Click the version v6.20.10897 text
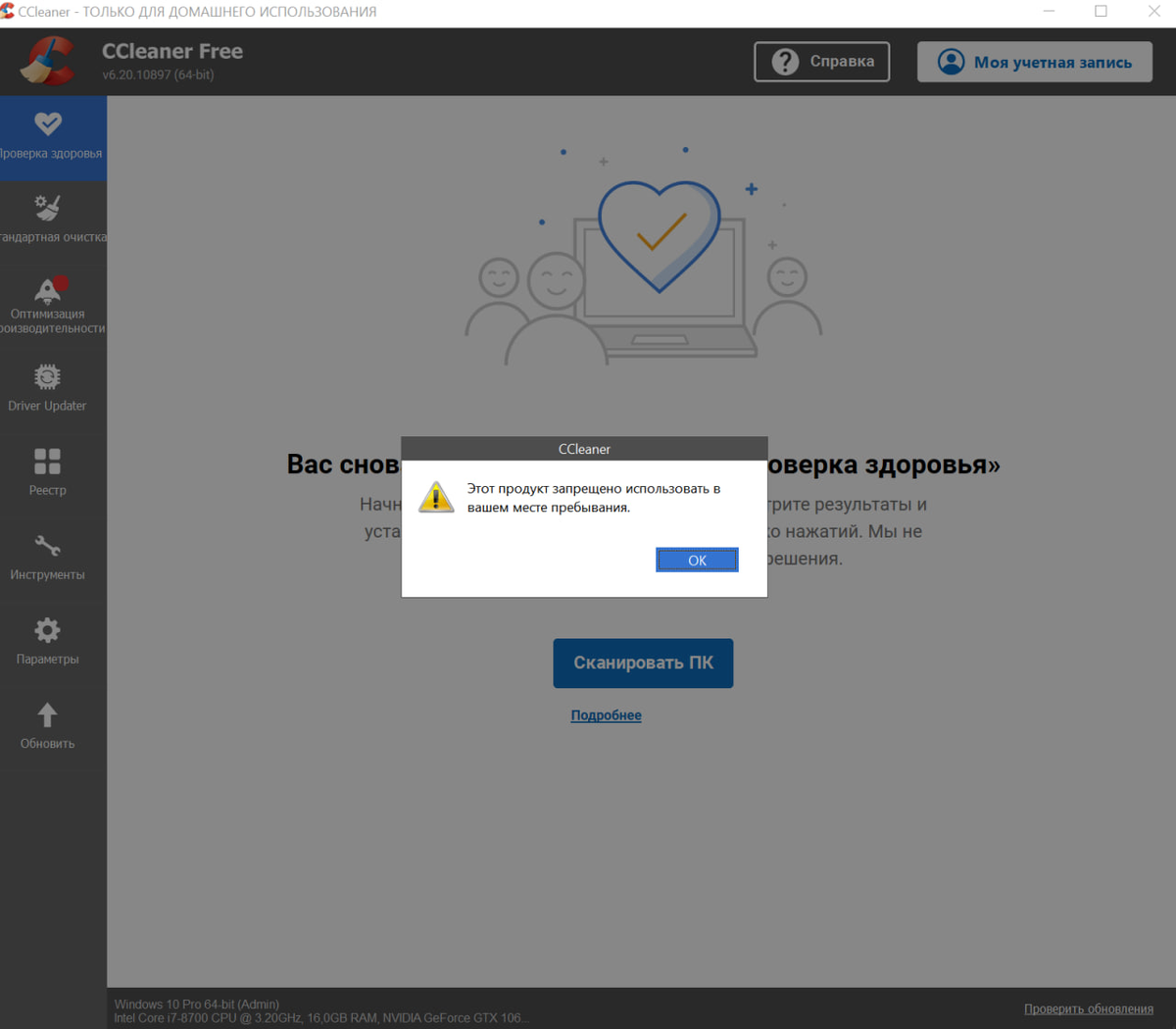The width and height of the screenshot is (1176, 1029). (158, 75)
